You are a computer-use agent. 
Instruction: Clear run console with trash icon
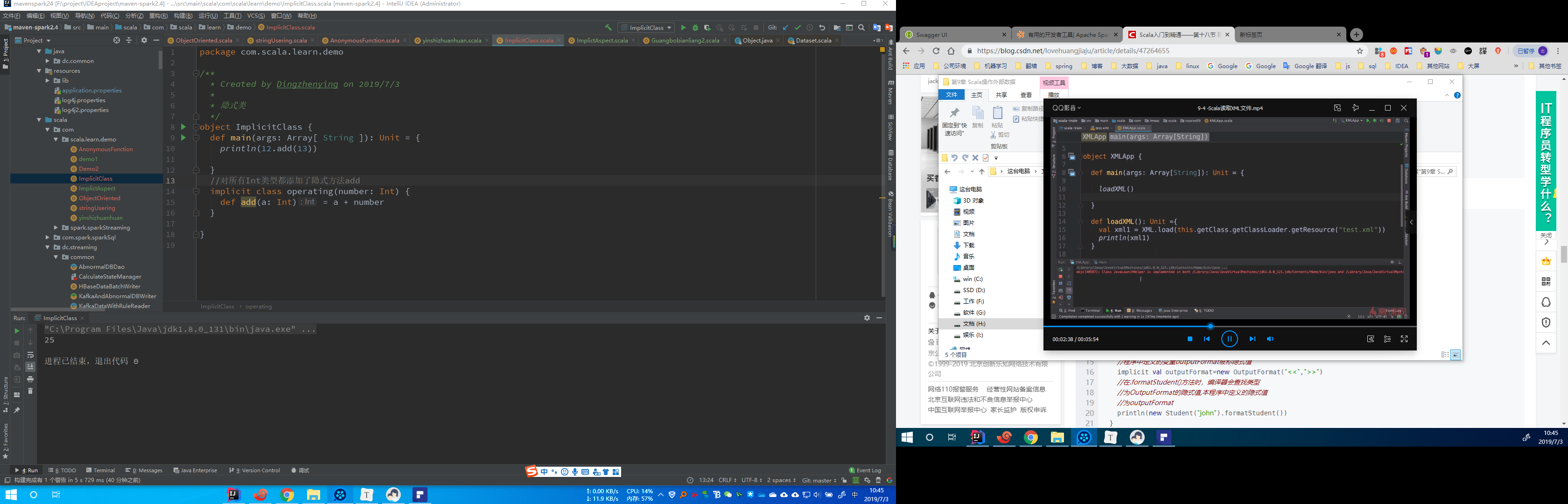[x=30, y=391]
